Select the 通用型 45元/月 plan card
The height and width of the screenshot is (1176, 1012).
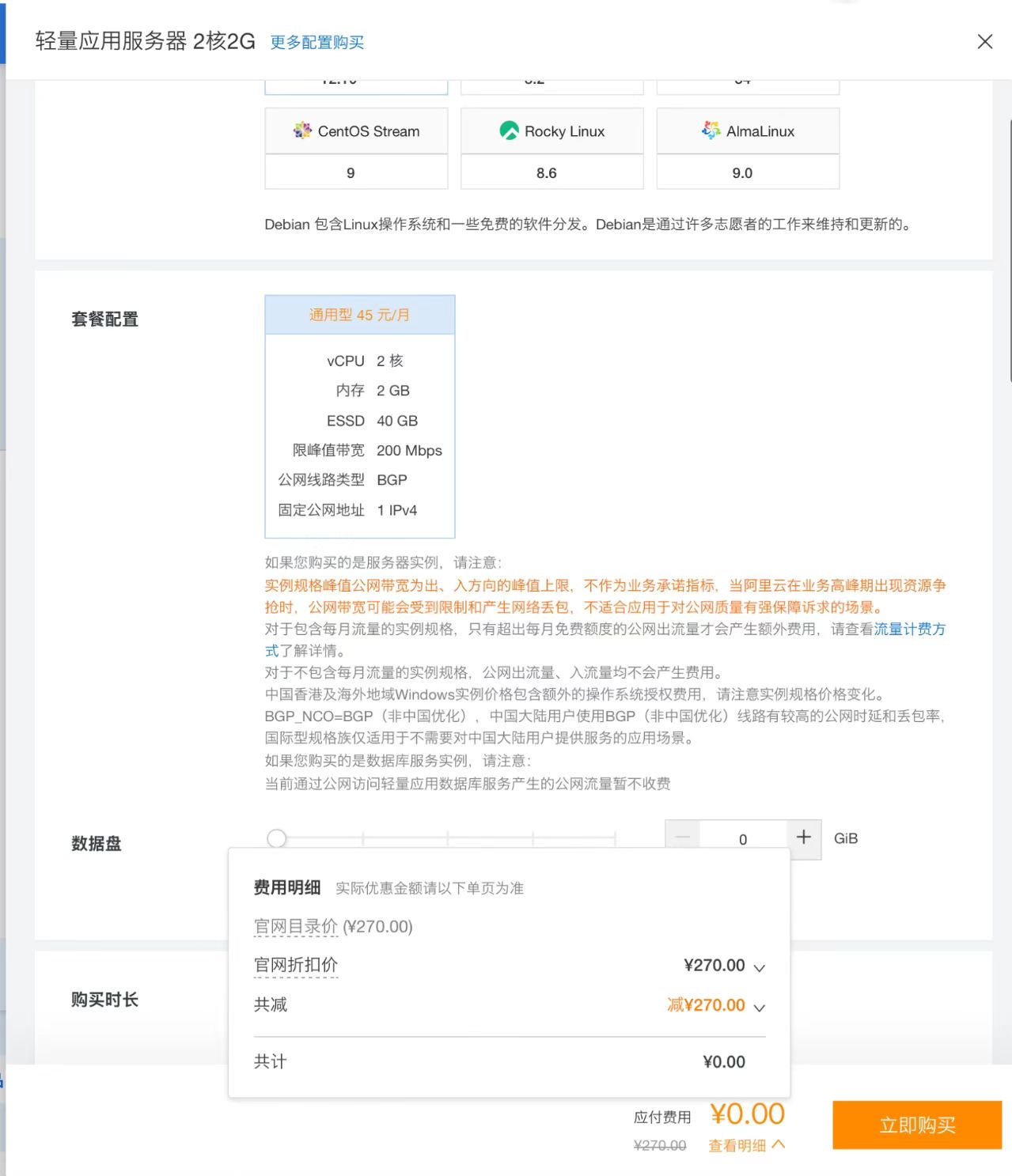pos(359,314)
